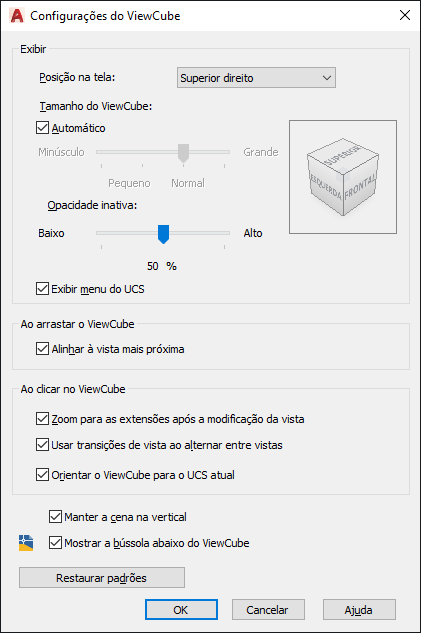Screen dimensions: 421x633
Task: Click the Opacidade inativa slider handle
Action: point(163,234)
